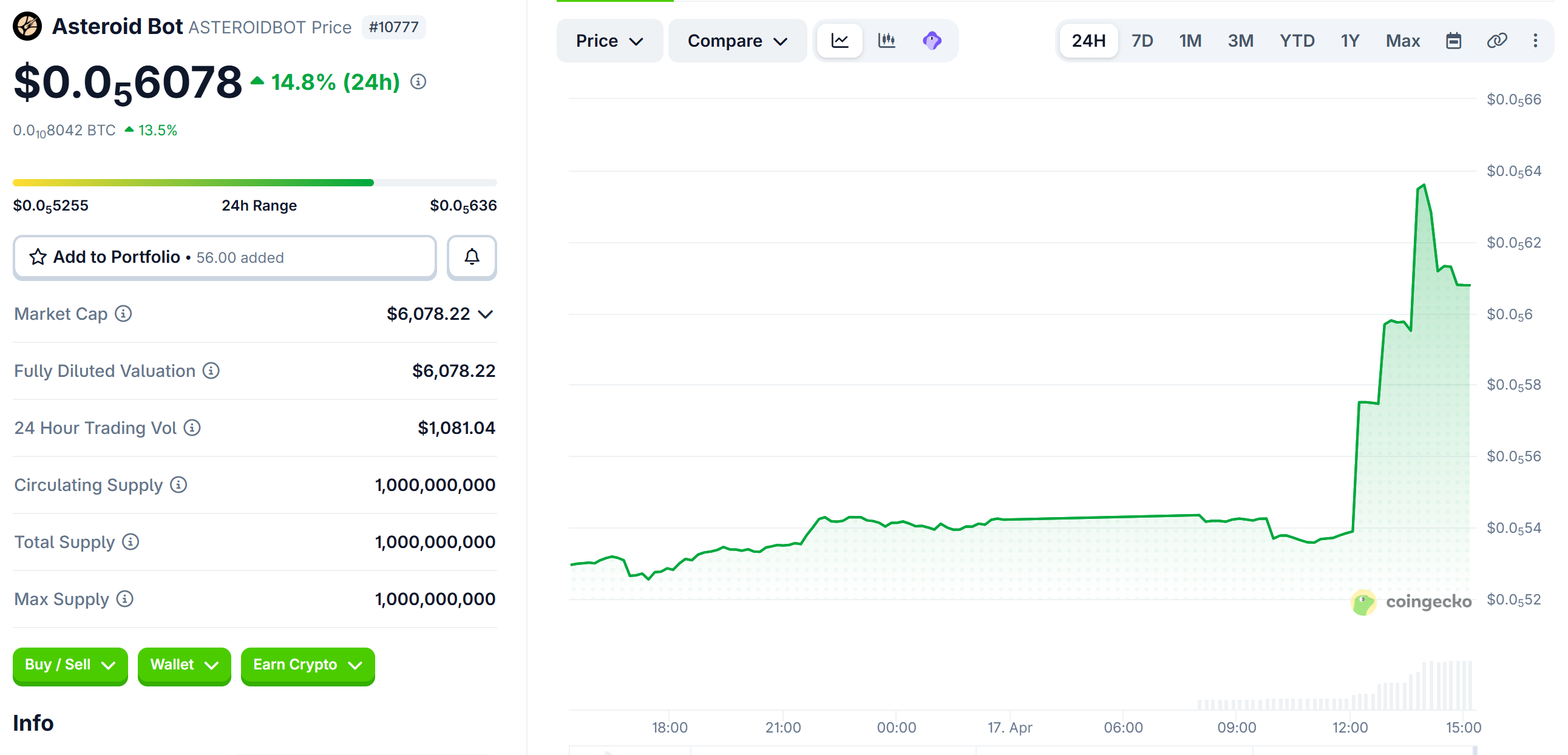Click the price alert bell icon
This screenshot has width=1568, height=755.
tap(472, 257)
